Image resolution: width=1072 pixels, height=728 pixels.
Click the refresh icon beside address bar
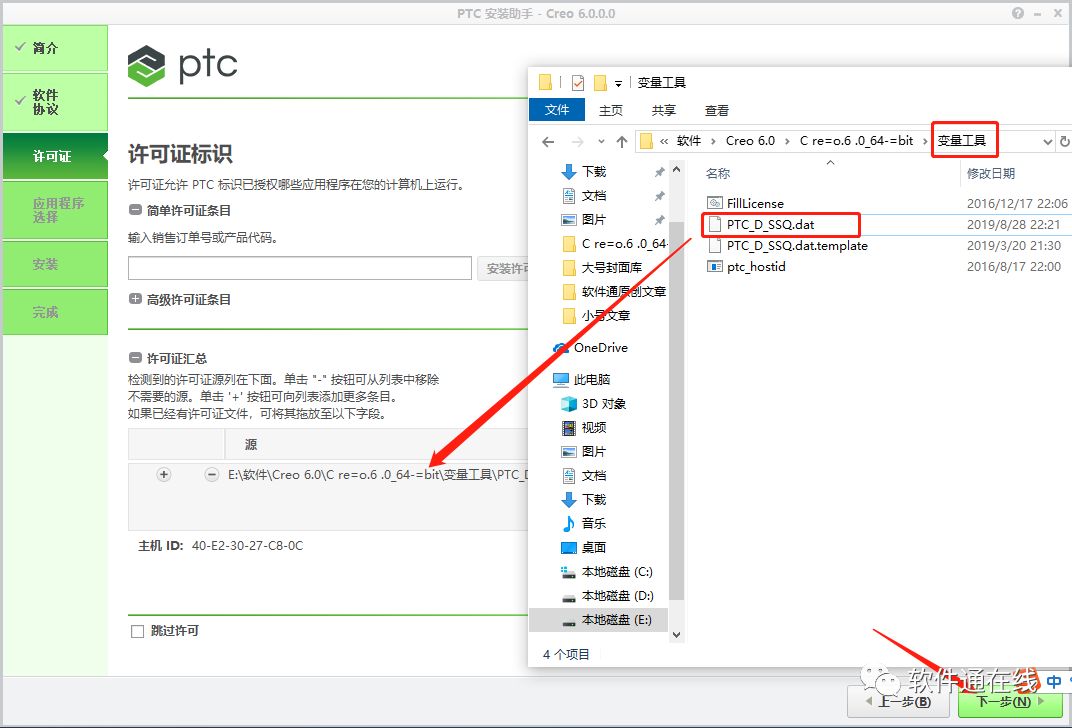[x=1064, y=141]
